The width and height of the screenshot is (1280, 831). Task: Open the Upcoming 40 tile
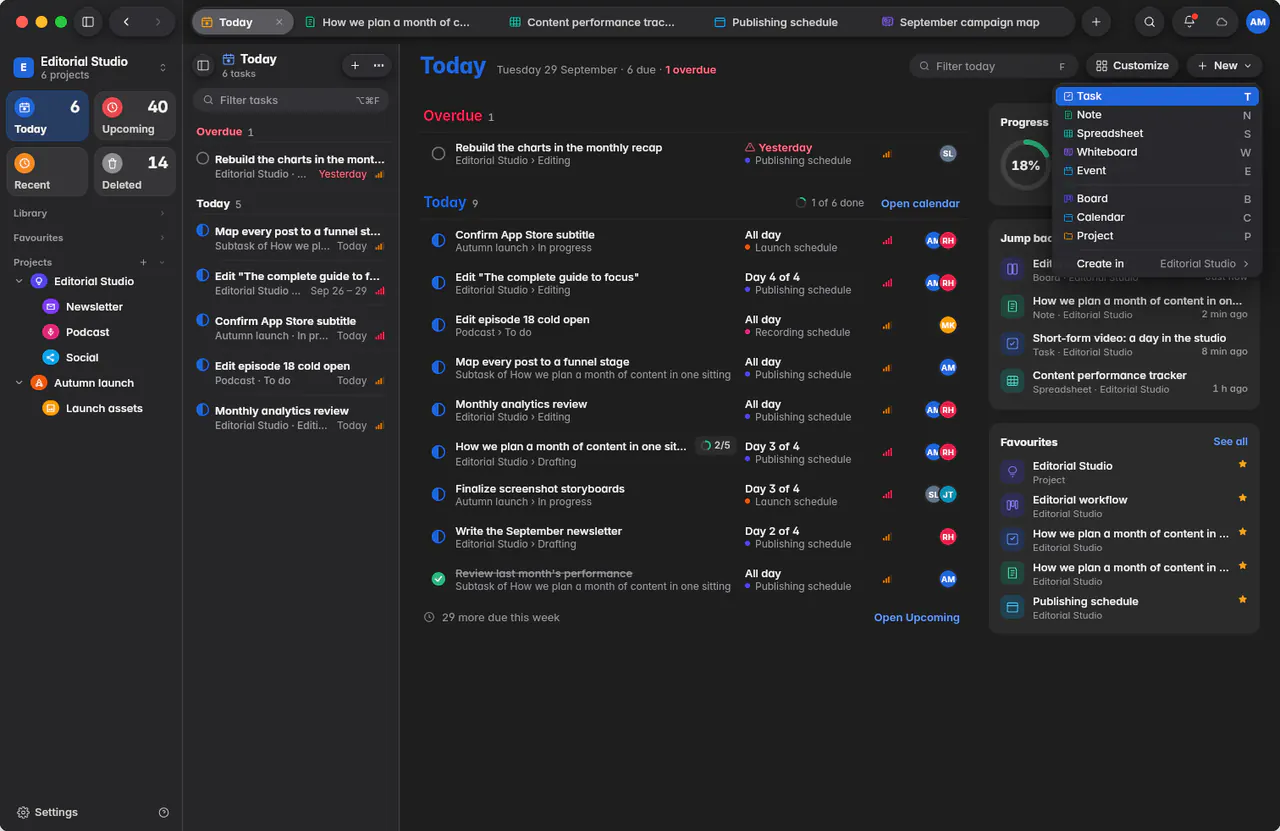pyautogui.click(x=135, y=116)
